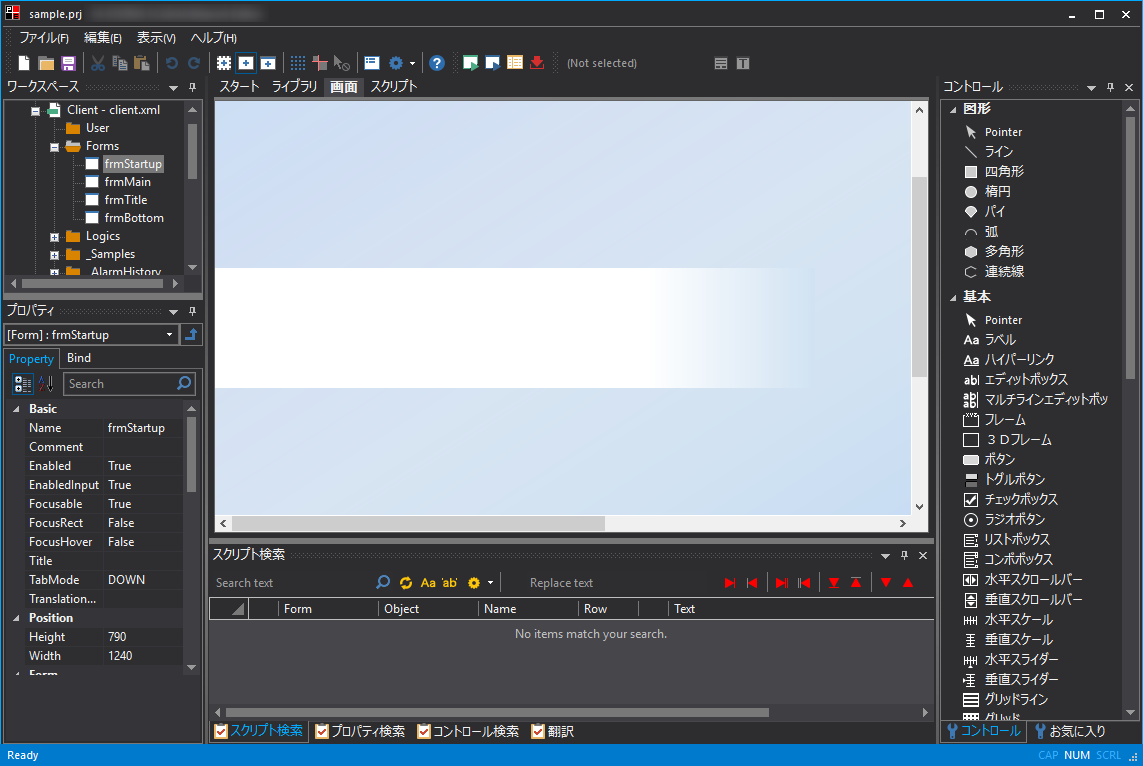The height and width of the screenshot is (766, 1143).
Task: Click the blue help question mark icon
Action: tap(437, 63)
